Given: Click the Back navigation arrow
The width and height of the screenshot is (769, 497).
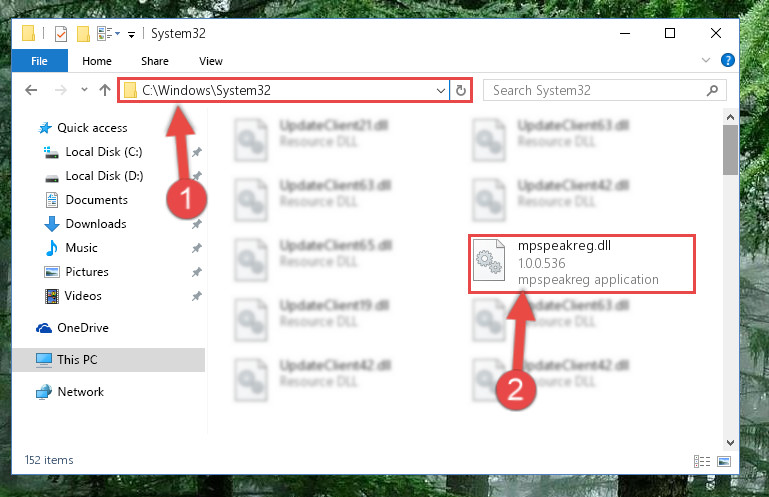Looking at the screenshot, I should [31, 90].
